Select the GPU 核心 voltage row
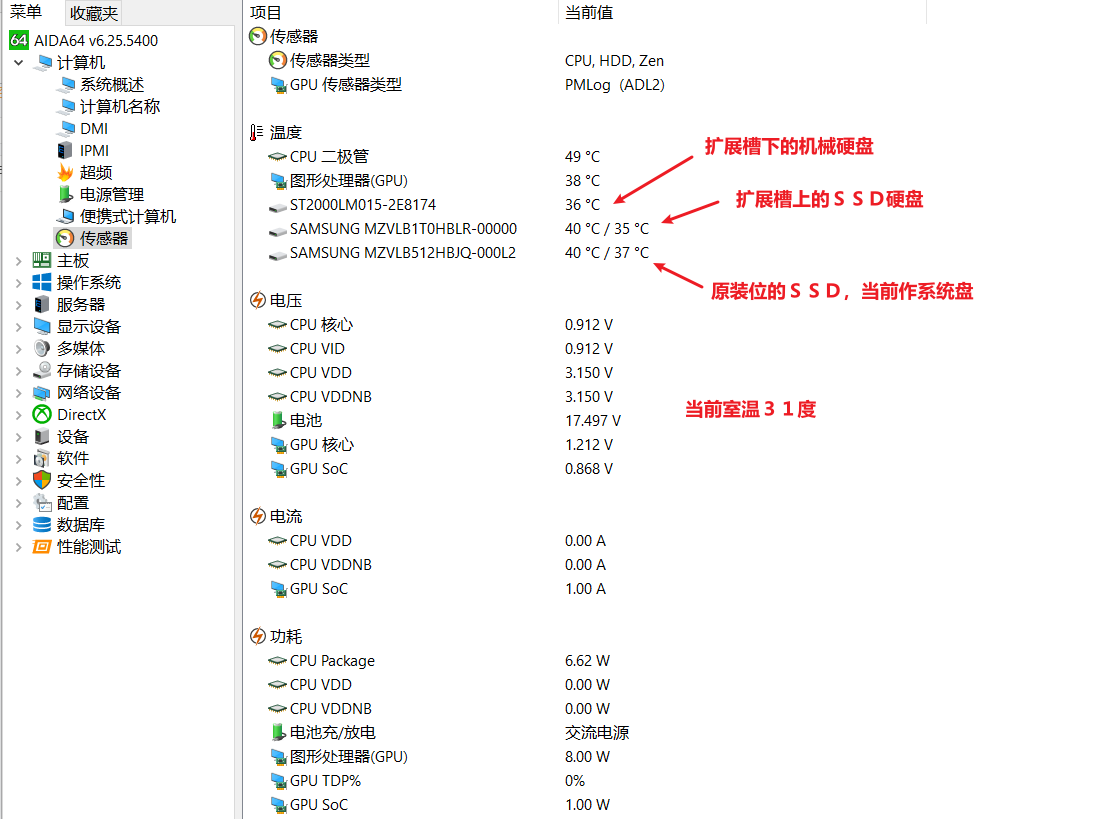The height and width of the screenshot is (819, 1096). tap(442, 444)
